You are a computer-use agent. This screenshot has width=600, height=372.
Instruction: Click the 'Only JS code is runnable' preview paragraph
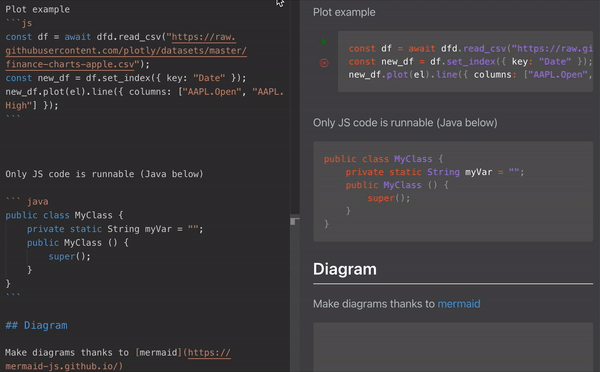pyautogui.click(x=405, y=123)
